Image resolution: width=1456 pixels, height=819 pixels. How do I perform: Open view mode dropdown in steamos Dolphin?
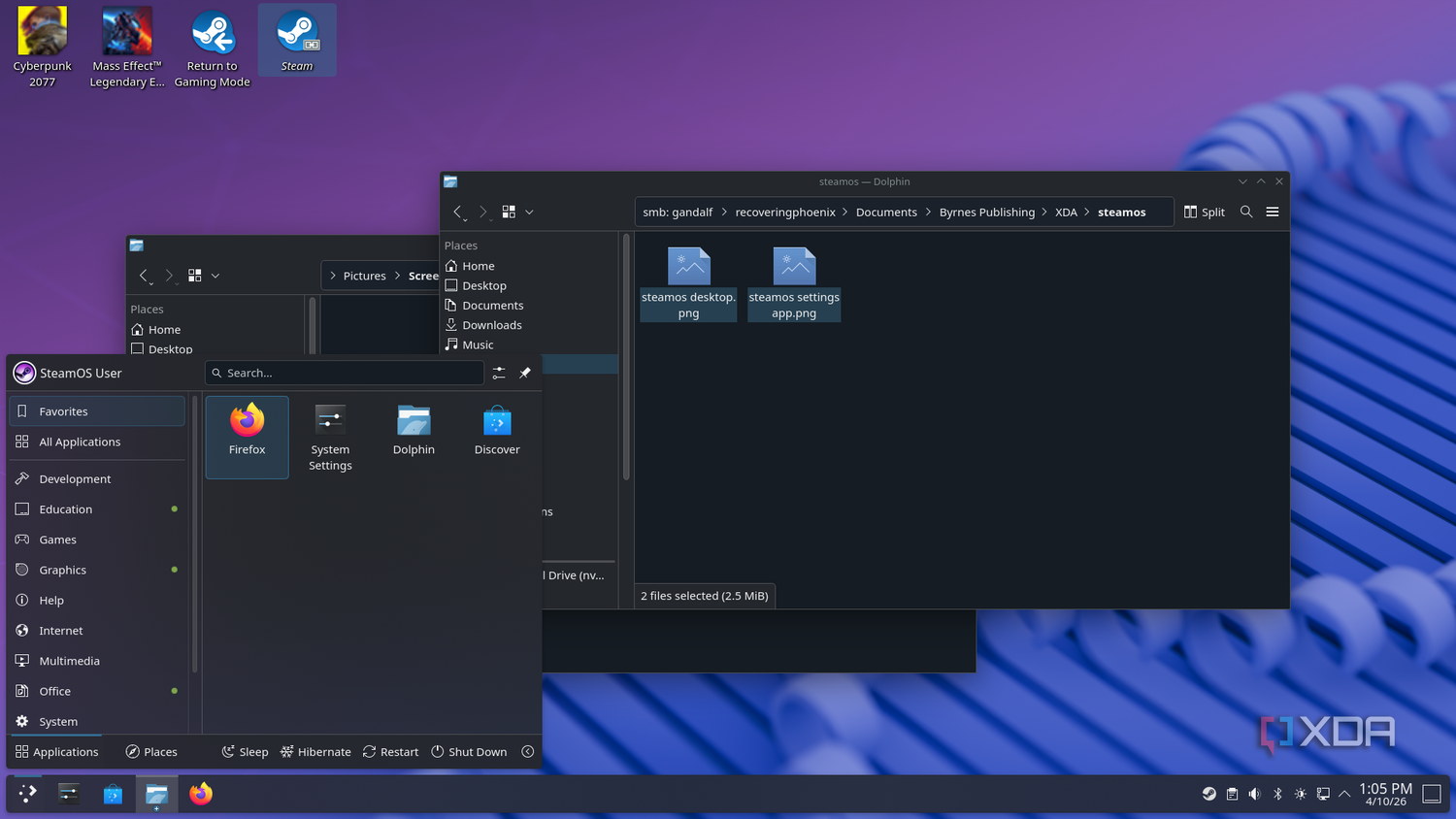click(529, 212)
